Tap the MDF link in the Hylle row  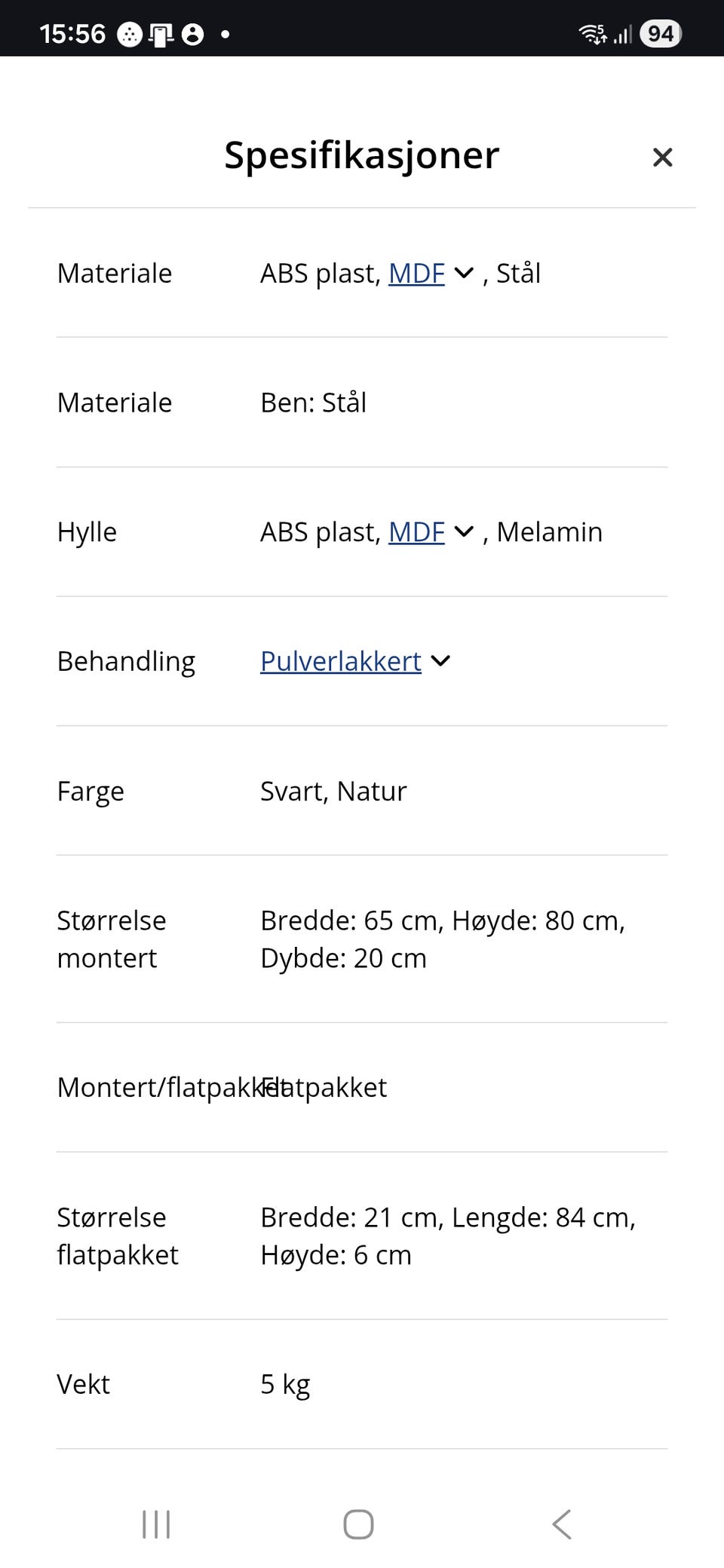click(x=416, y=531)
